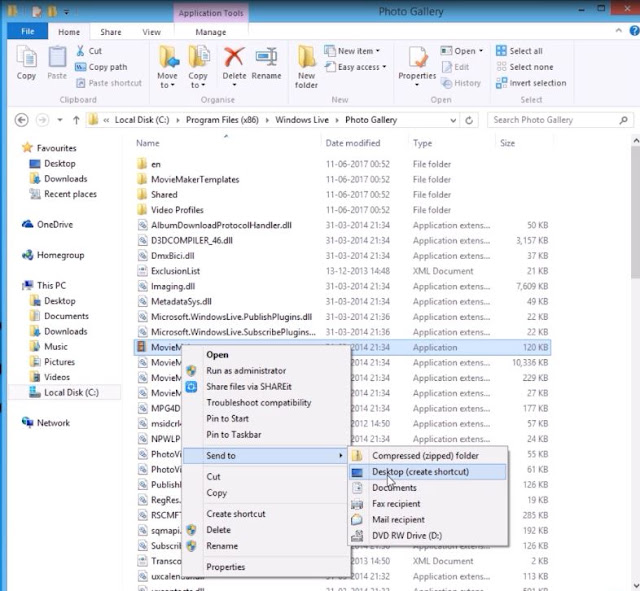Sort by the Date modified column header

pyautogui.click(x=353, y=143)
